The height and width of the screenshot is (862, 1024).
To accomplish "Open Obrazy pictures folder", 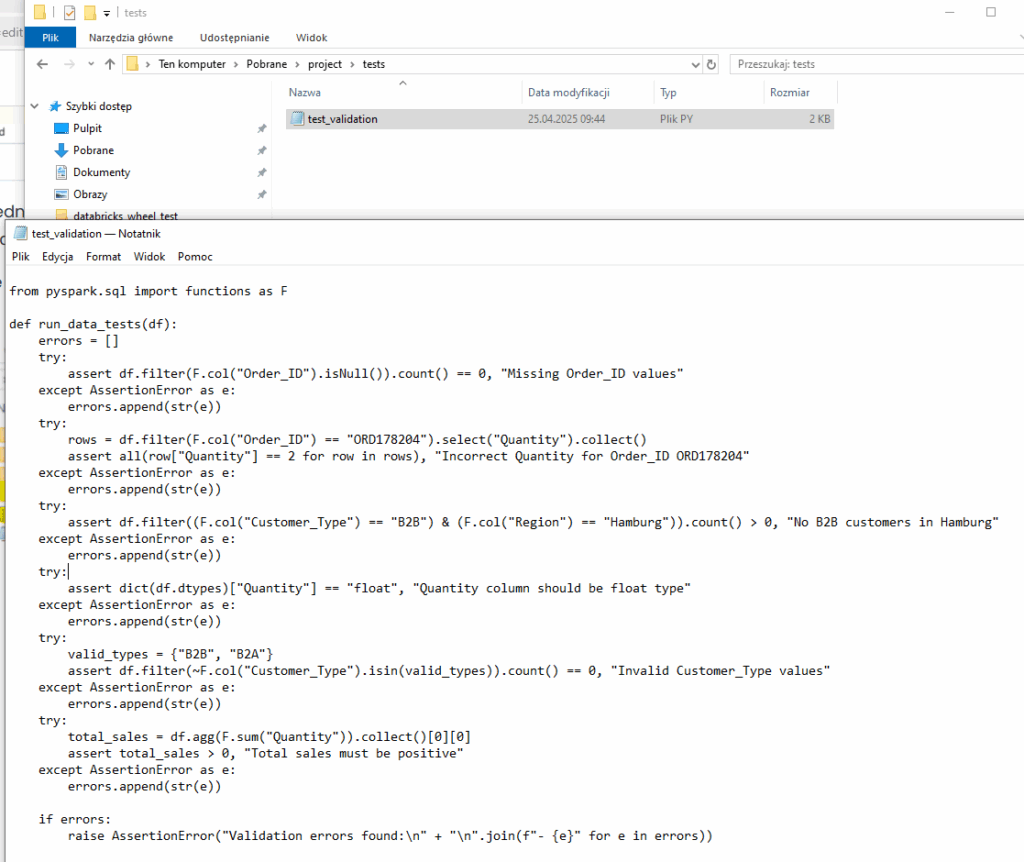I will tap(89, 194).
